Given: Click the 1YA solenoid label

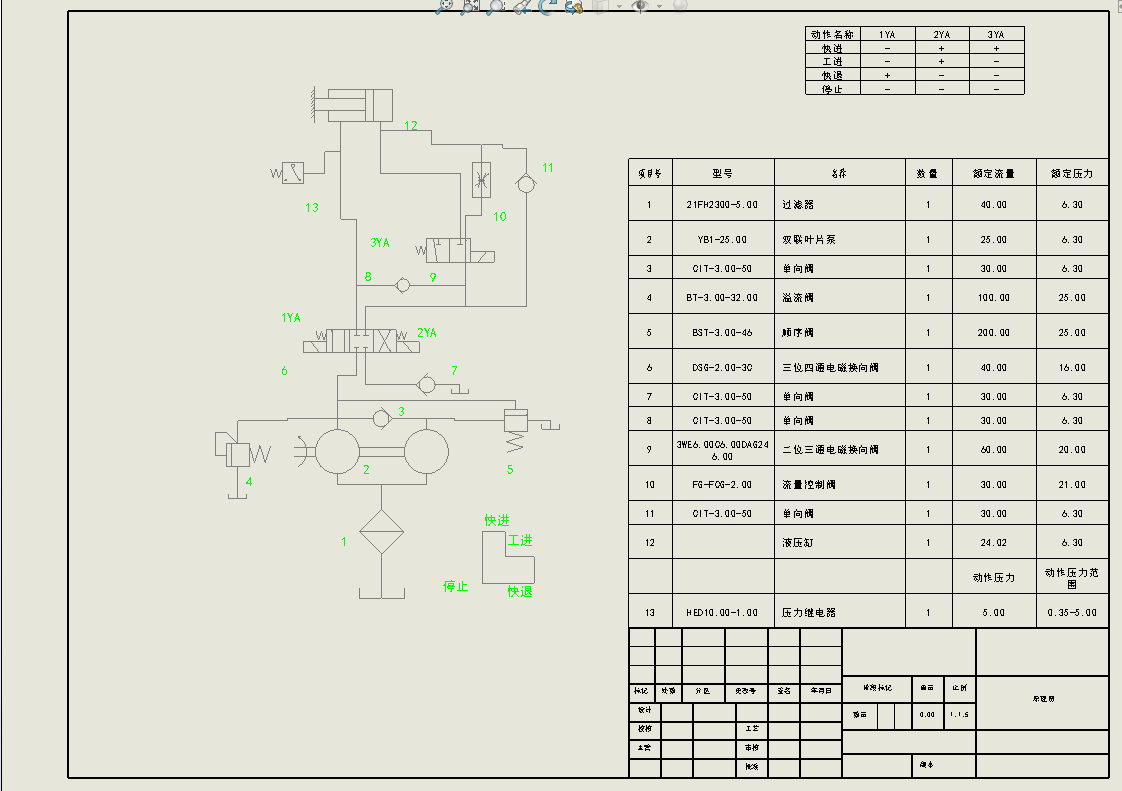Looking at the screenshot, I should click(x=291, y=318).
